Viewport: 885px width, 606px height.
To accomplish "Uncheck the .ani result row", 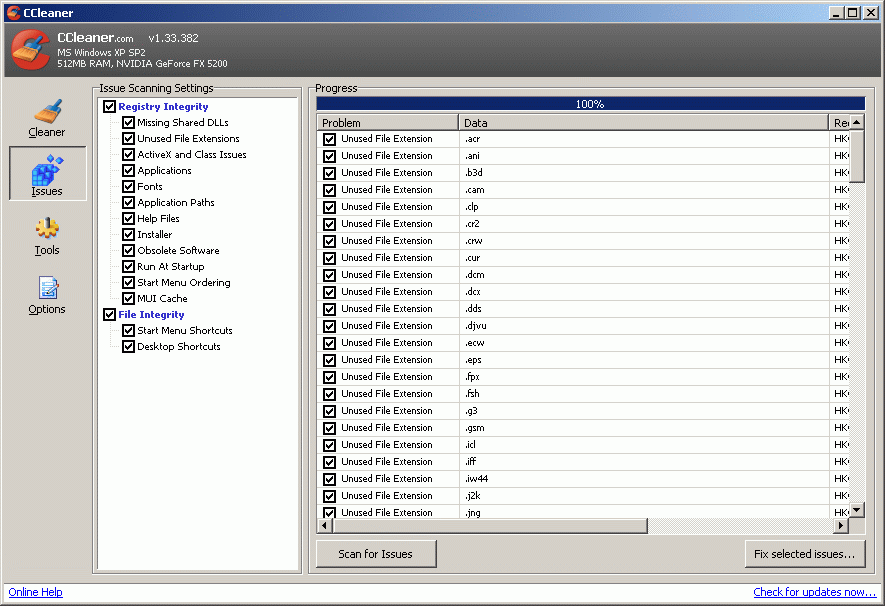I will [x=330, y=156].
